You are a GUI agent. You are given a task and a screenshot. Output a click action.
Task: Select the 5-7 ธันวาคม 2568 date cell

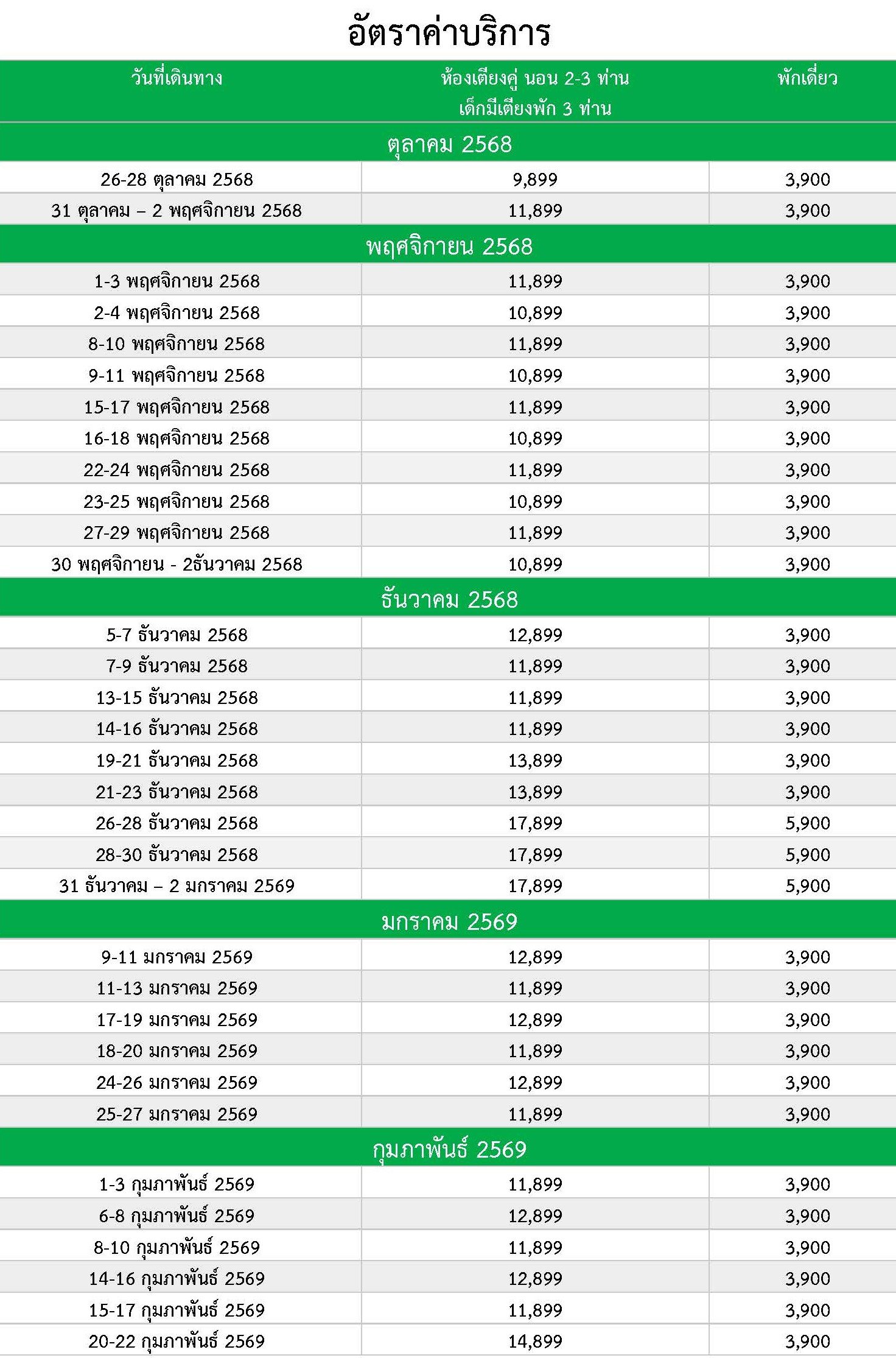click(177, 635)
